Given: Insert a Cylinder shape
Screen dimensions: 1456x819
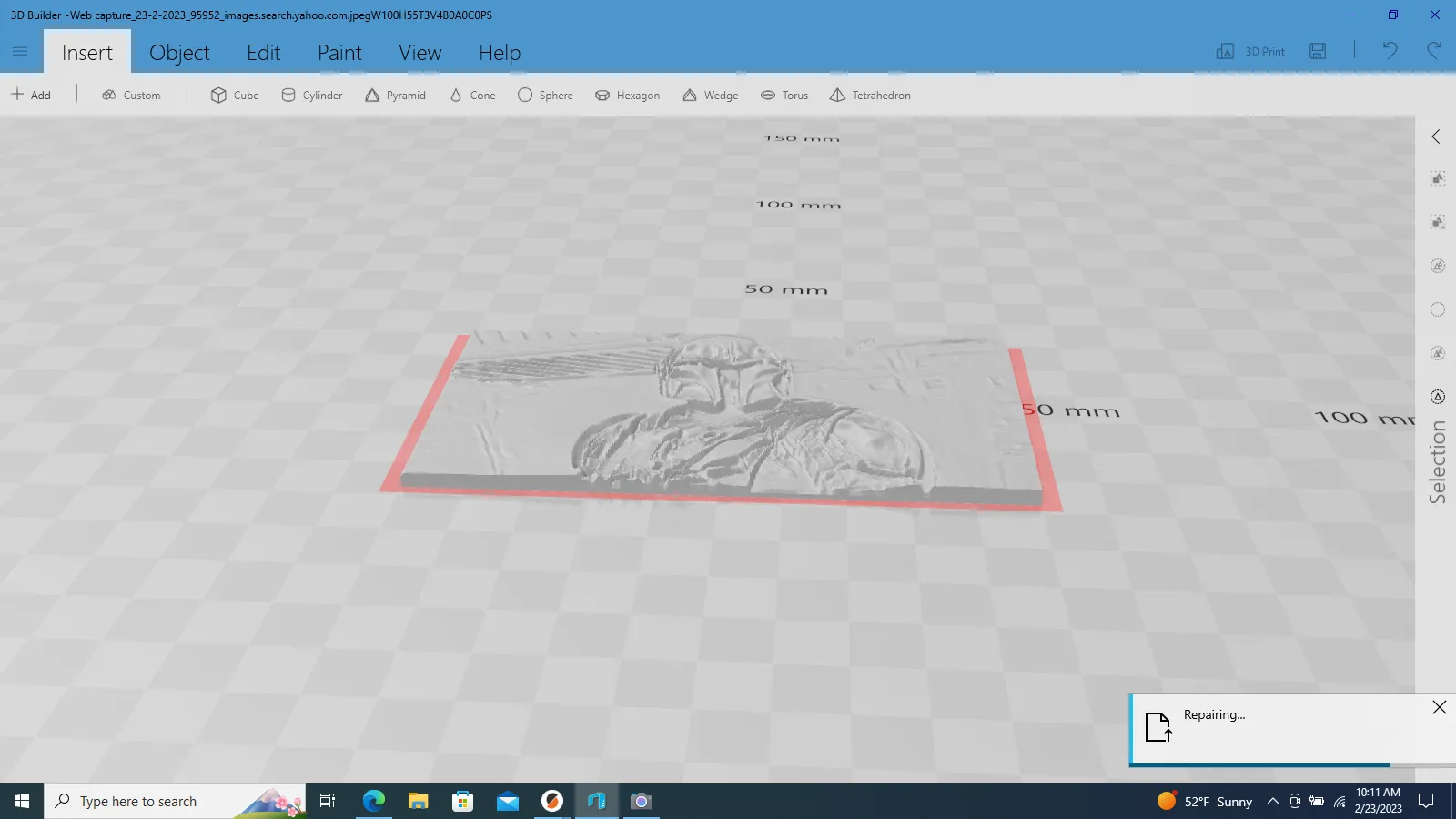Looking at the screenshot, I should [x=312, y=96].
